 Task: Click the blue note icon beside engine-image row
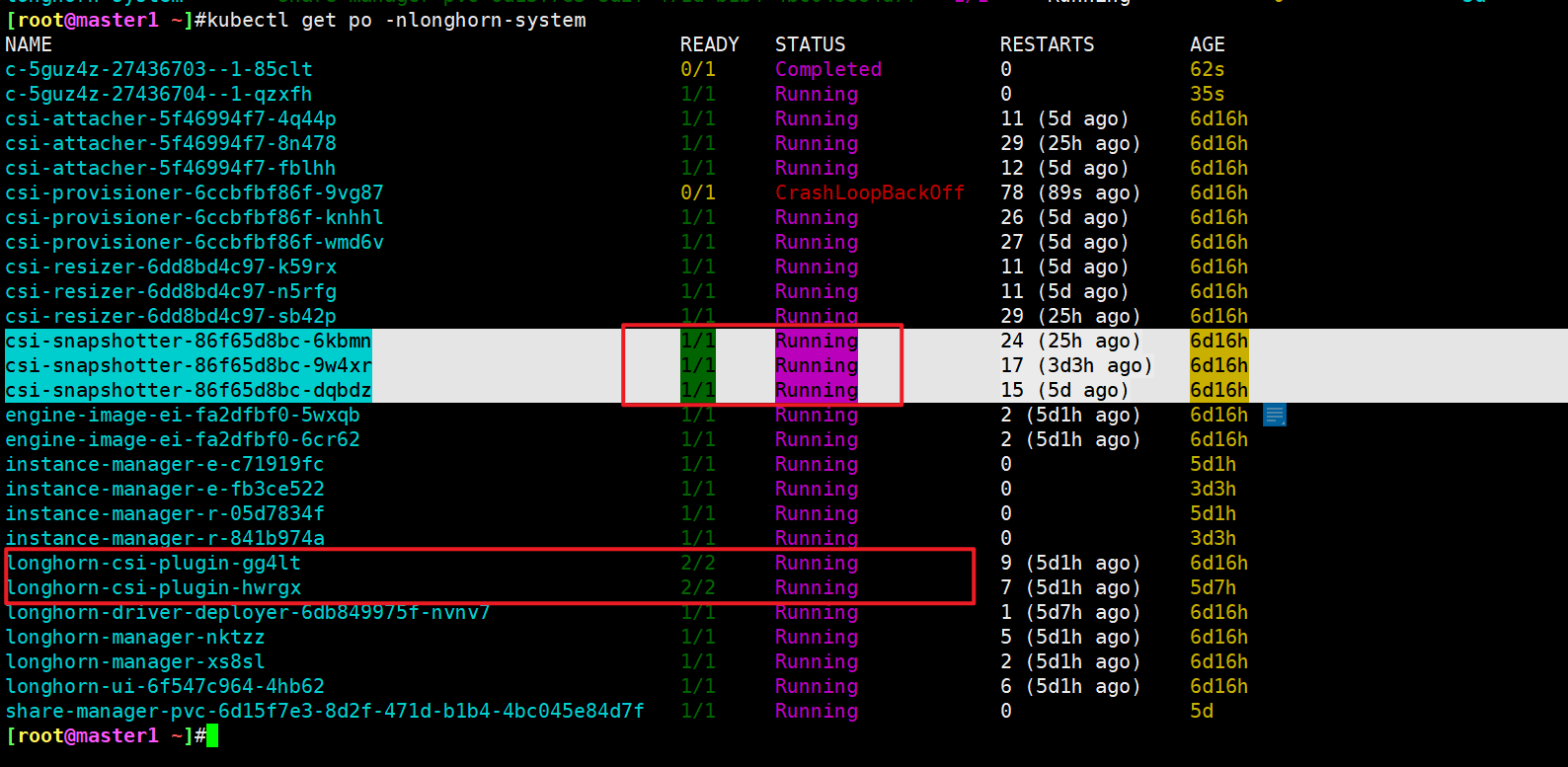[x=1275, y=416]
